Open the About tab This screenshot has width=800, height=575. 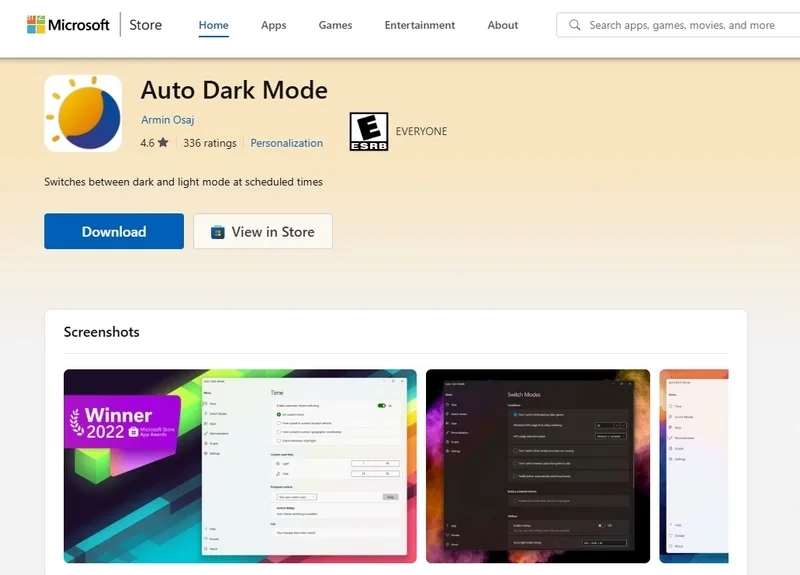pos(503,25)
